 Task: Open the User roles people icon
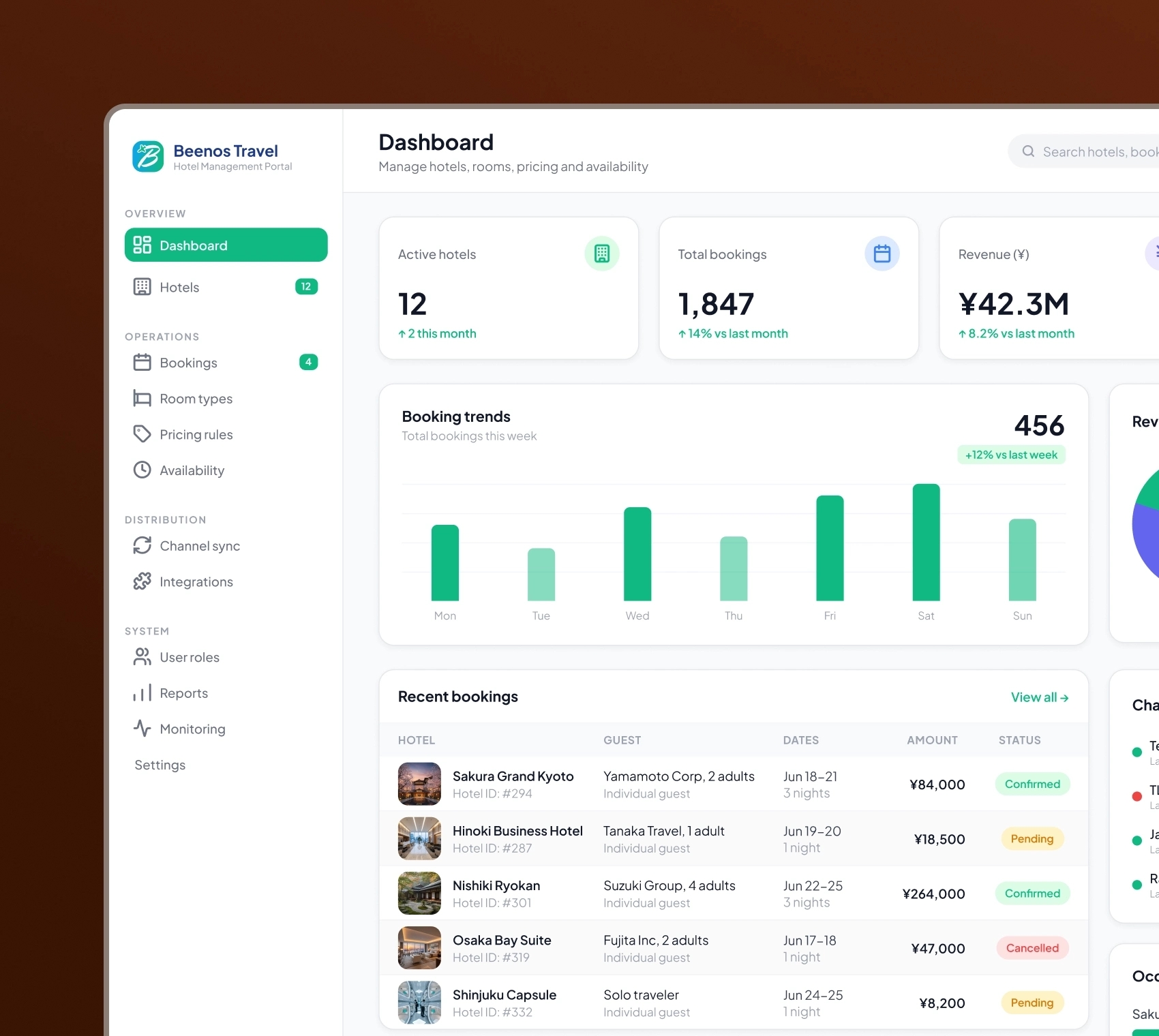pos(142,657)
